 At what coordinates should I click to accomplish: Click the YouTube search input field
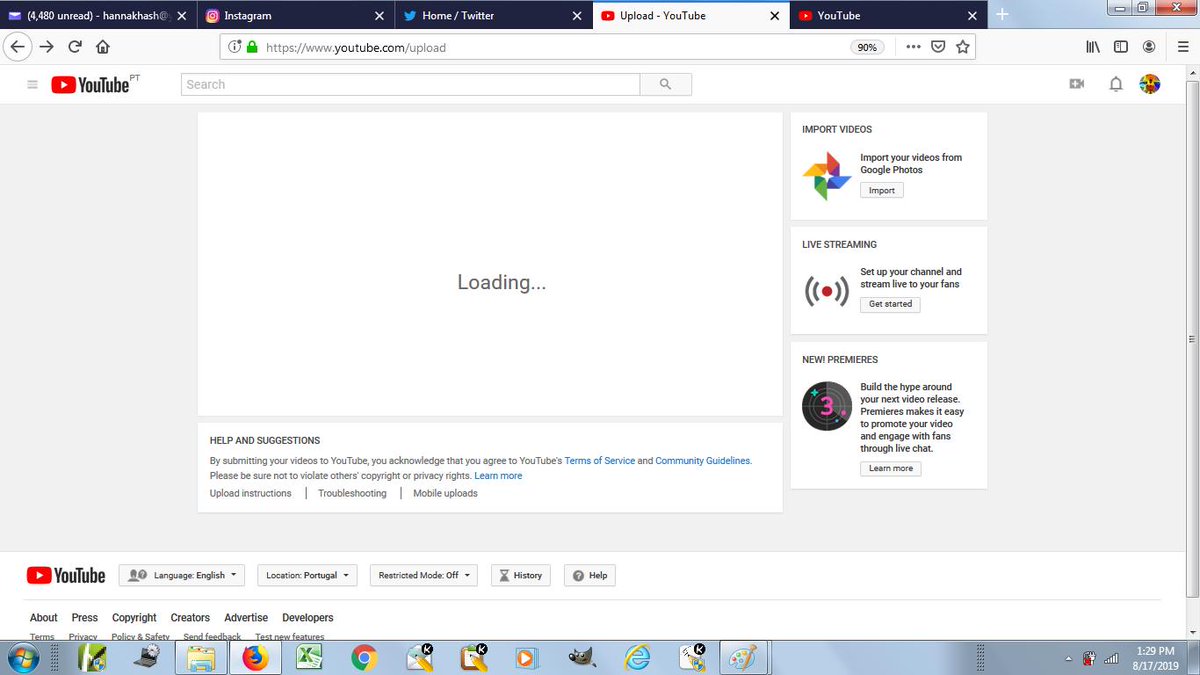411,85
